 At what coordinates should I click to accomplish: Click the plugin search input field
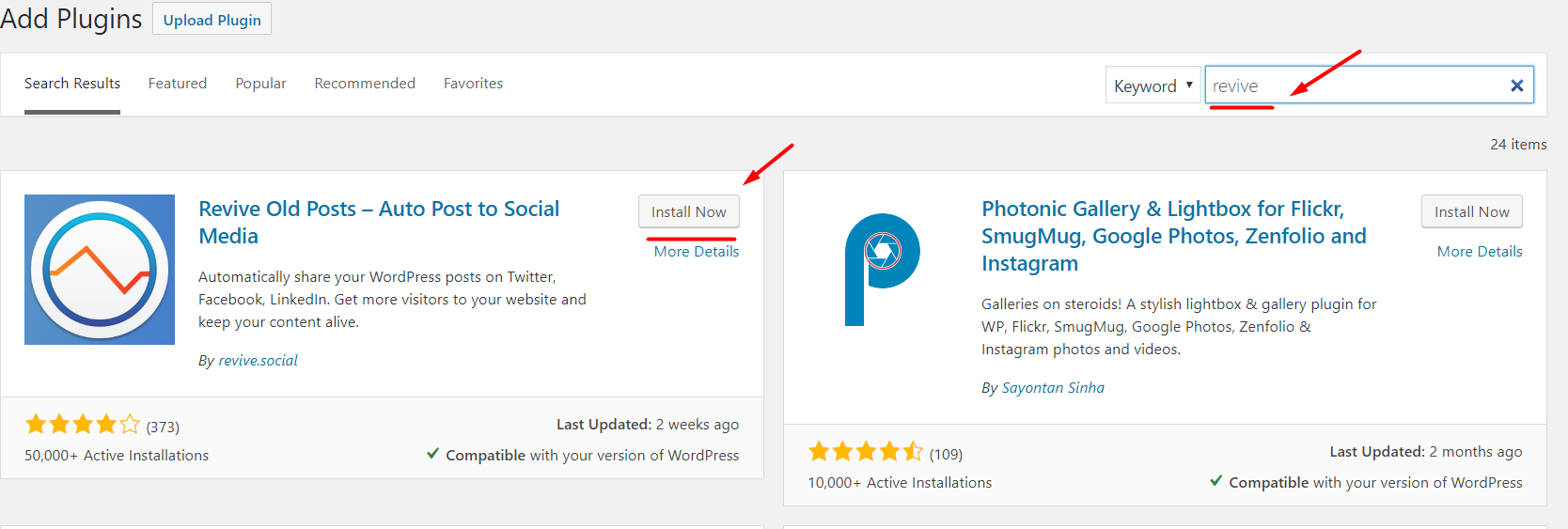[1354, 86]
